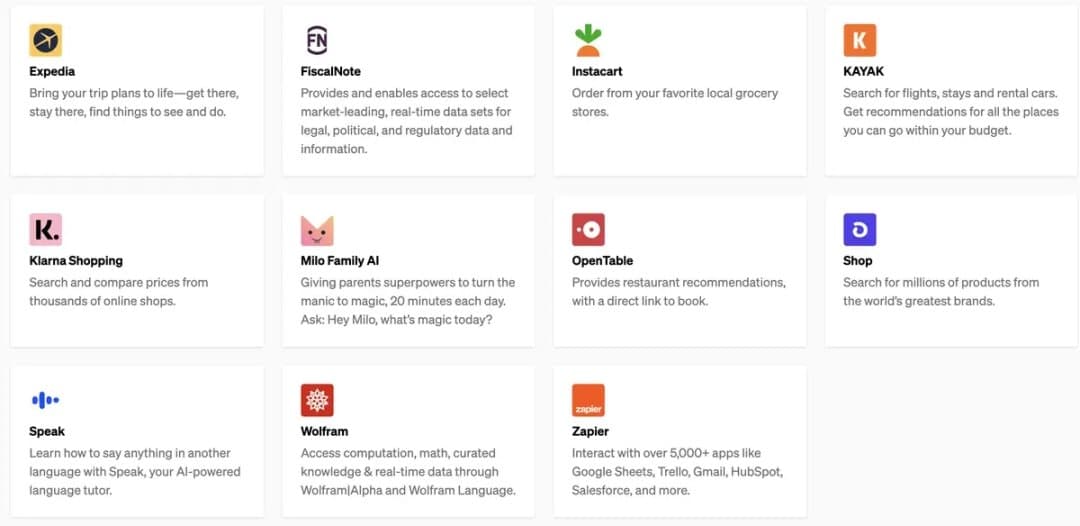
Task: Select the Speak language tutor description
Action: [x=135, y=472]
